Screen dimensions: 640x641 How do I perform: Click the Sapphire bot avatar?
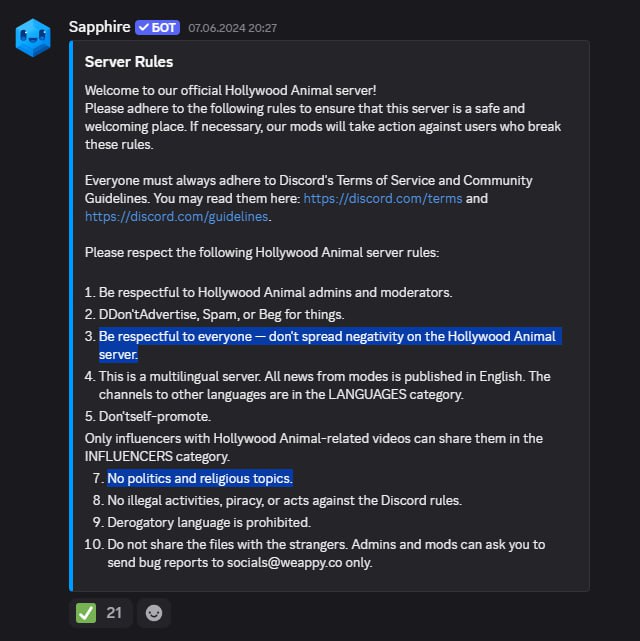point(33,37)
